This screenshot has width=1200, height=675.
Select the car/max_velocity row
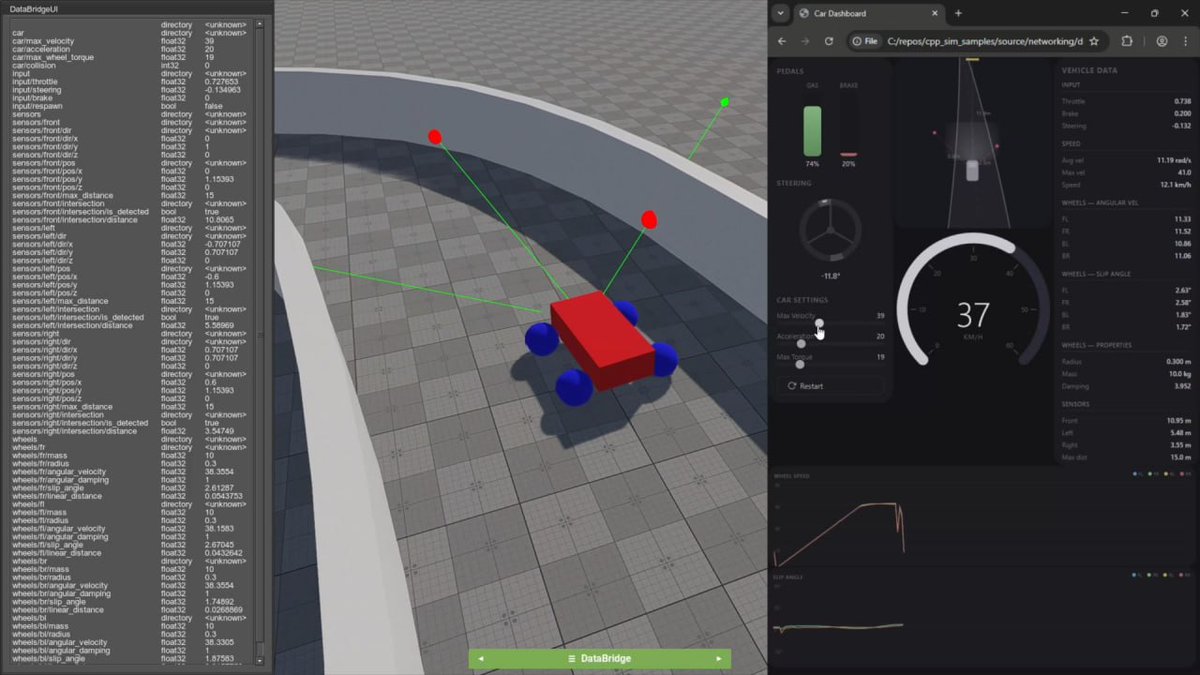(x=133, y=41)
